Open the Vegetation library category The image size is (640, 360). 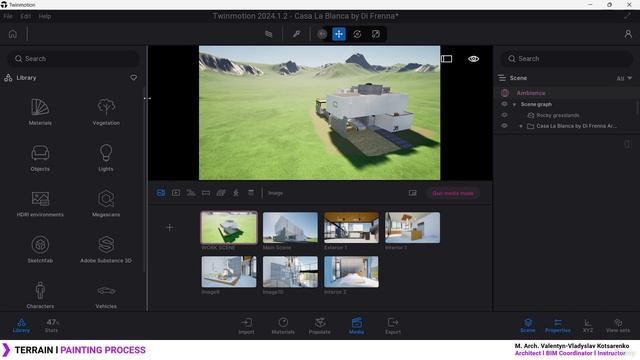(x=106, y=111)
